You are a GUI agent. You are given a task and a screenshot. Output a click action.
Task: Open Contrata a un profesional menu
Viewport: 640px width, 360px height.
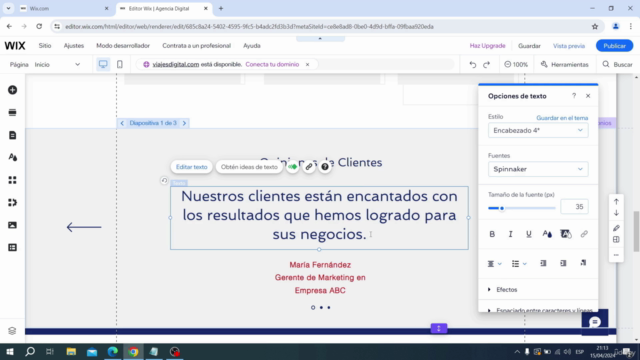tap(196, 46)
